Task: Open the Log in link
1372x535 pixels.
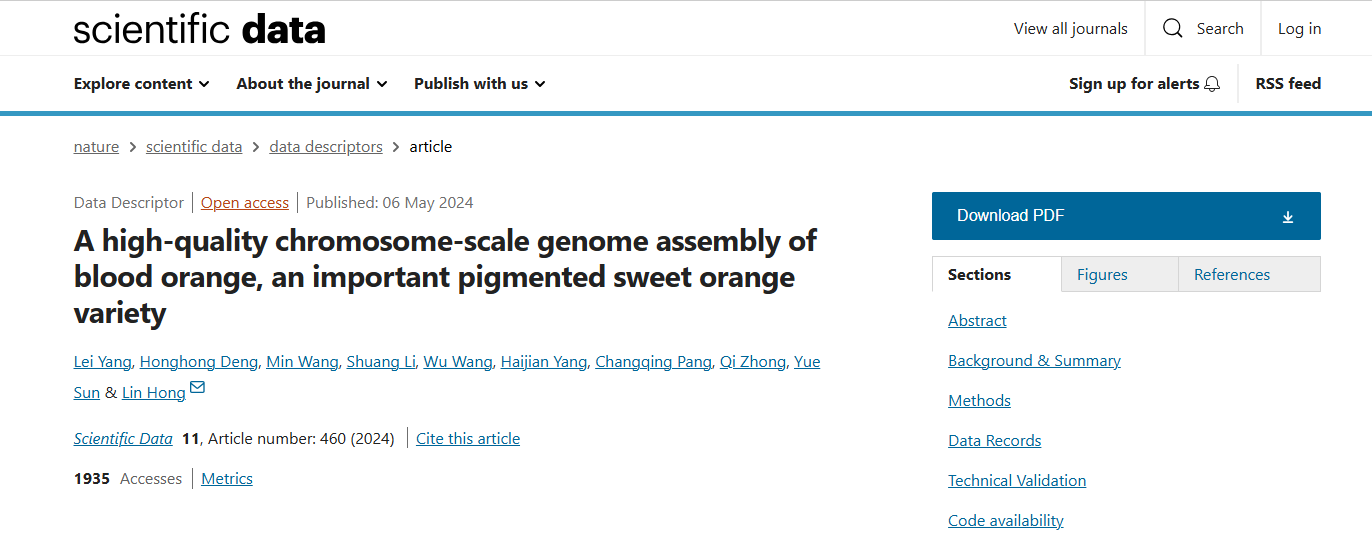Action: click(1299, 29)
